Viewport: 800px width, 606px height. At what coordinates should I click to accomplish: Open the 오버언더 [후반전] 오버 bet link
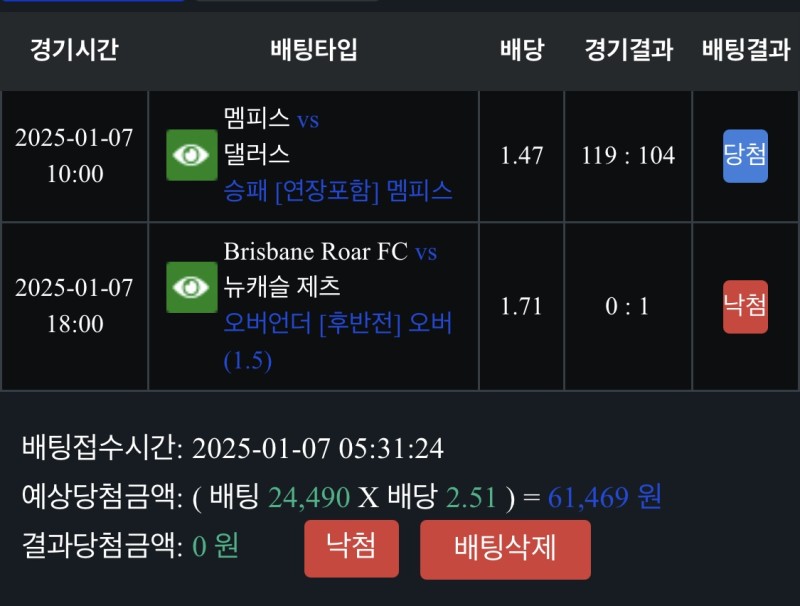tap(338, 323)
